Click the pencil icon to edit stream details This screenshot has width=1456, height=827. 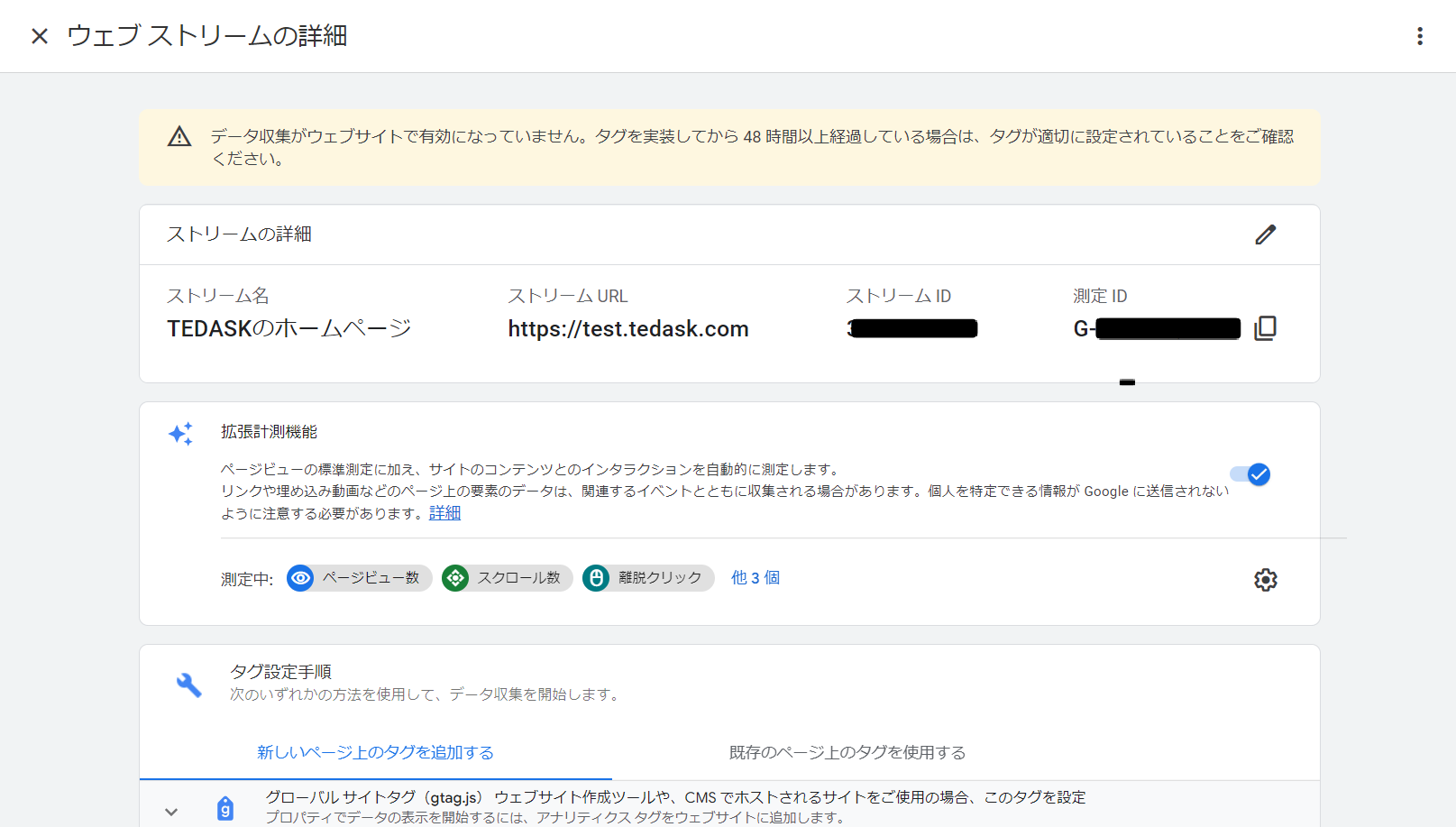pos(1265,234)
